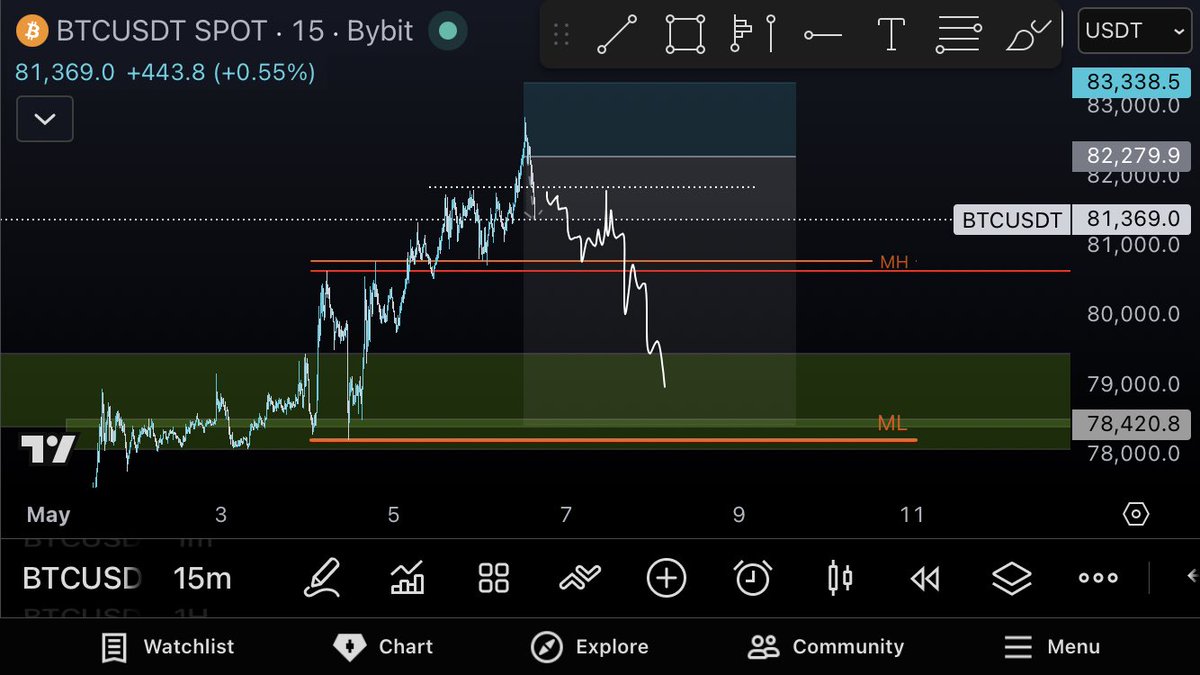Expand the collapsed legend chevron button
Screen dimensions: 1200x675
click(x=44, y=119)
